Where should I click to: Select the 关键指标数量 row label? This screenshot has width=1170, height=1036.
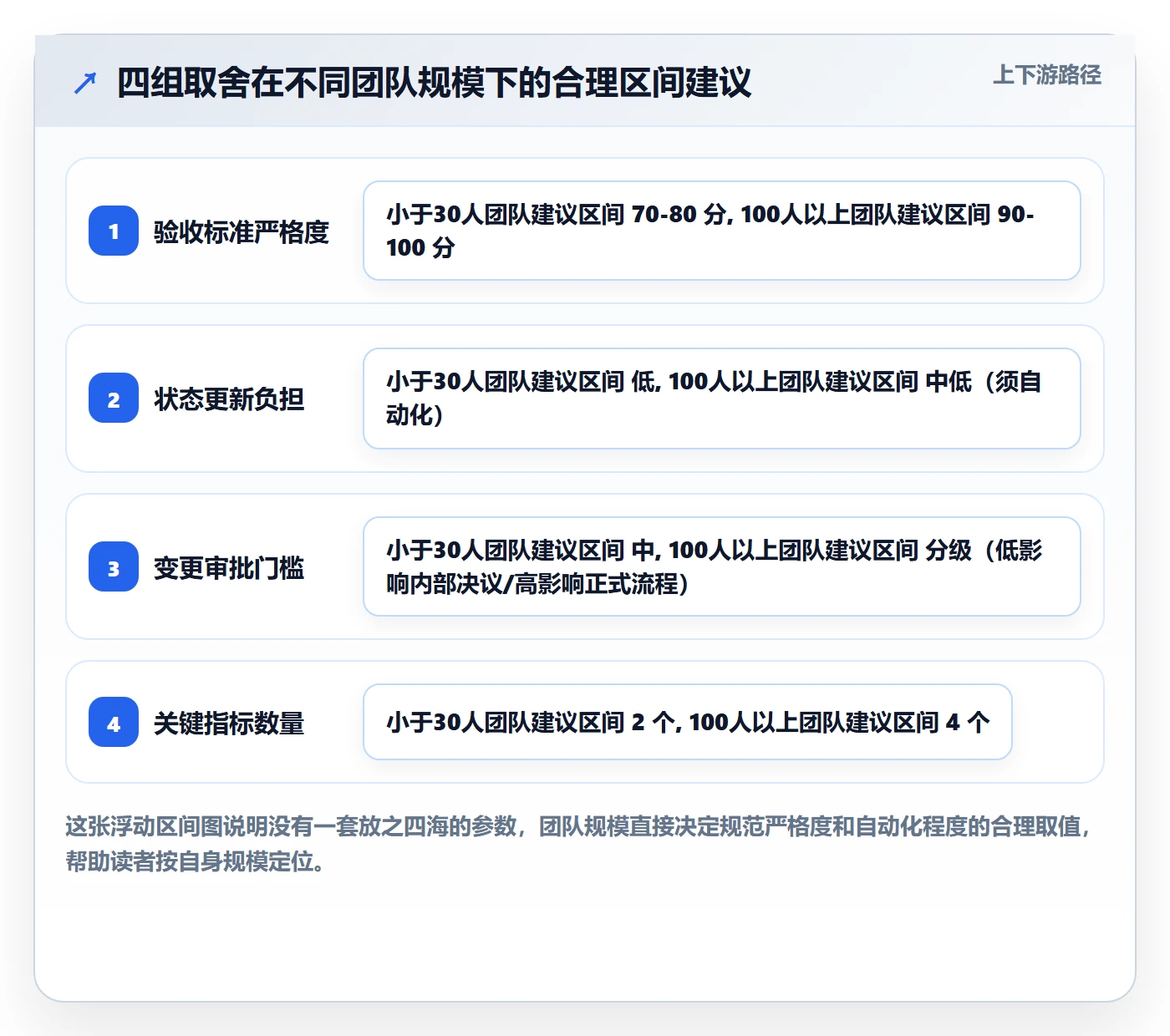coord(229,723)
